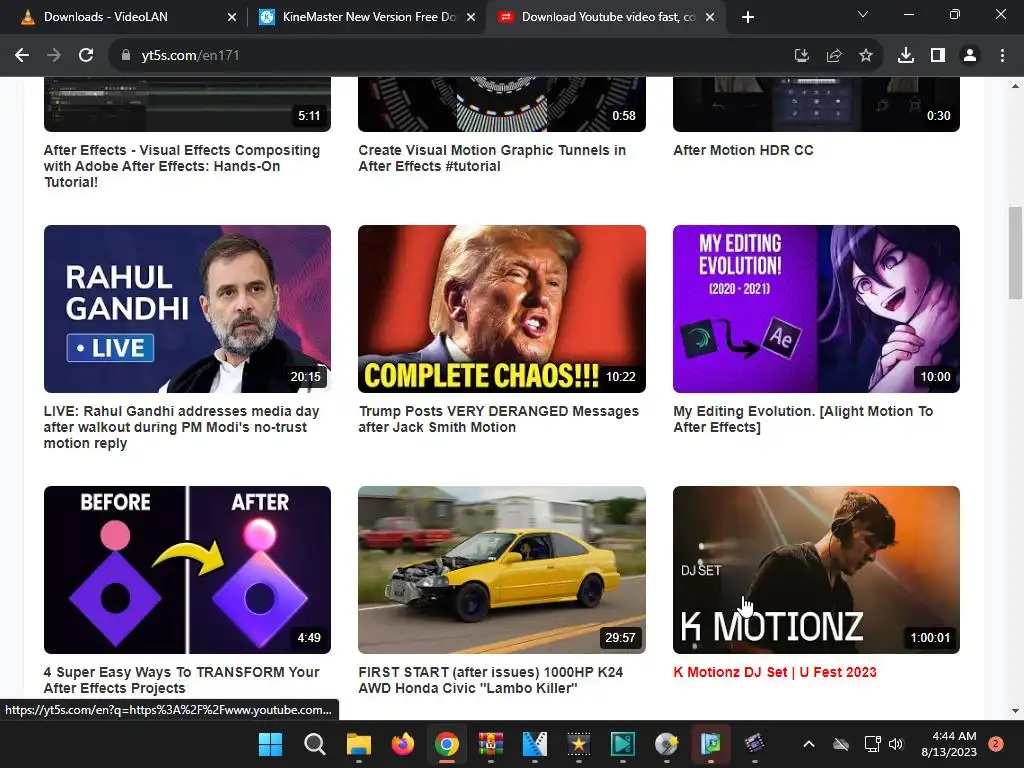Open K Motionz DJ Set thumbnail

coord(816,569)
